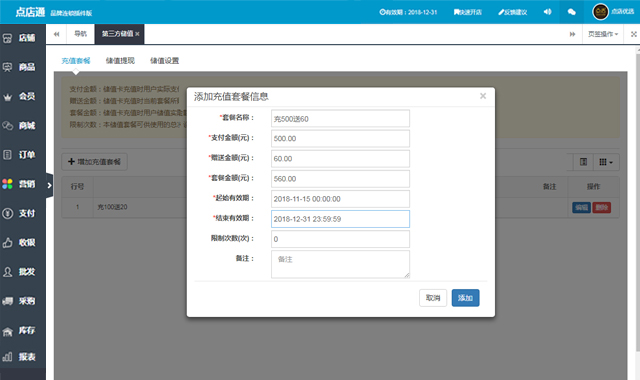
Task: Click the 充100送20 table cell
Action: pyautogui.click(x=112, y=207)
